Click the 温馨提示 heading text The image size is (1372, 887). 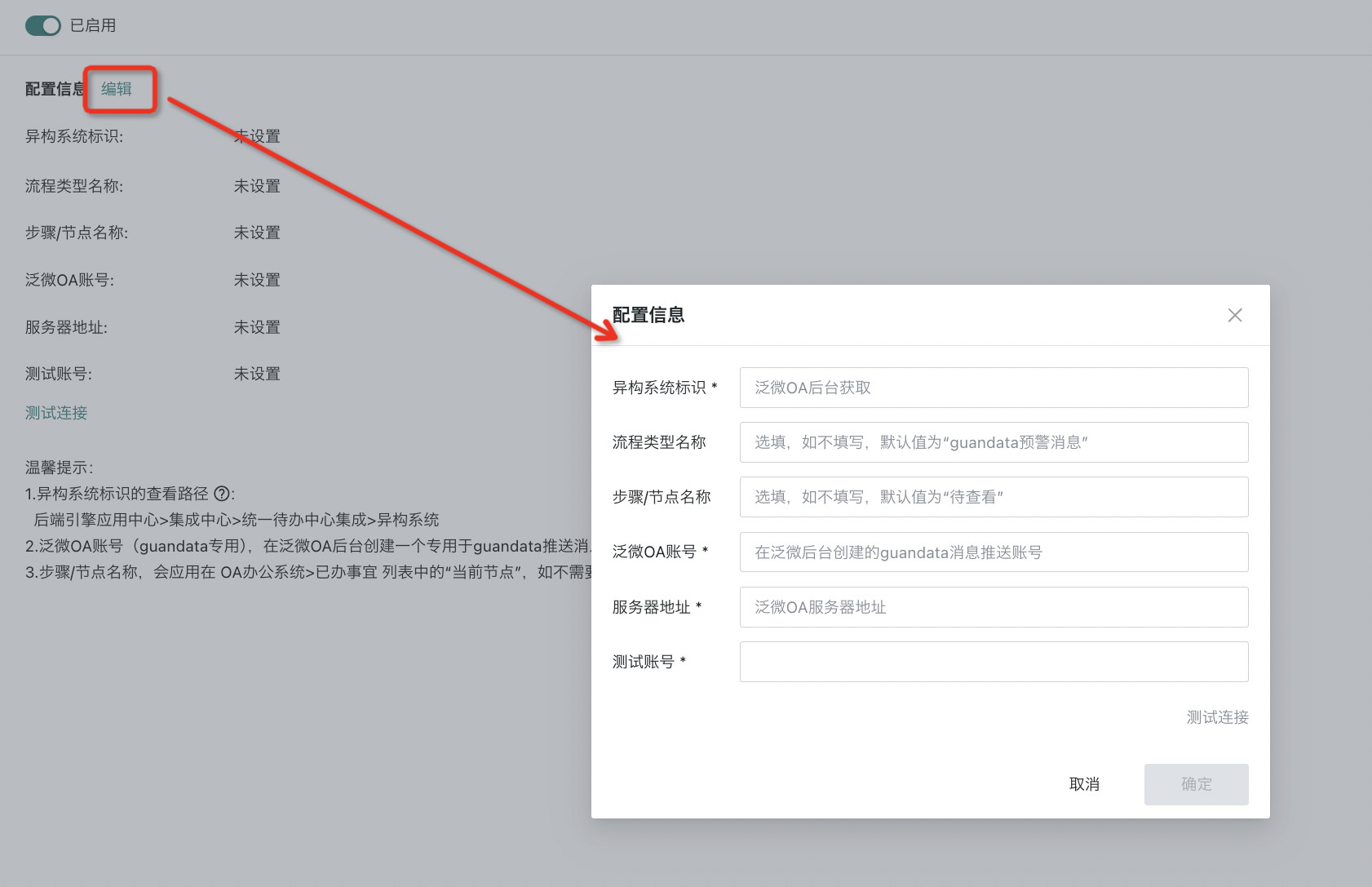(59, 468)
